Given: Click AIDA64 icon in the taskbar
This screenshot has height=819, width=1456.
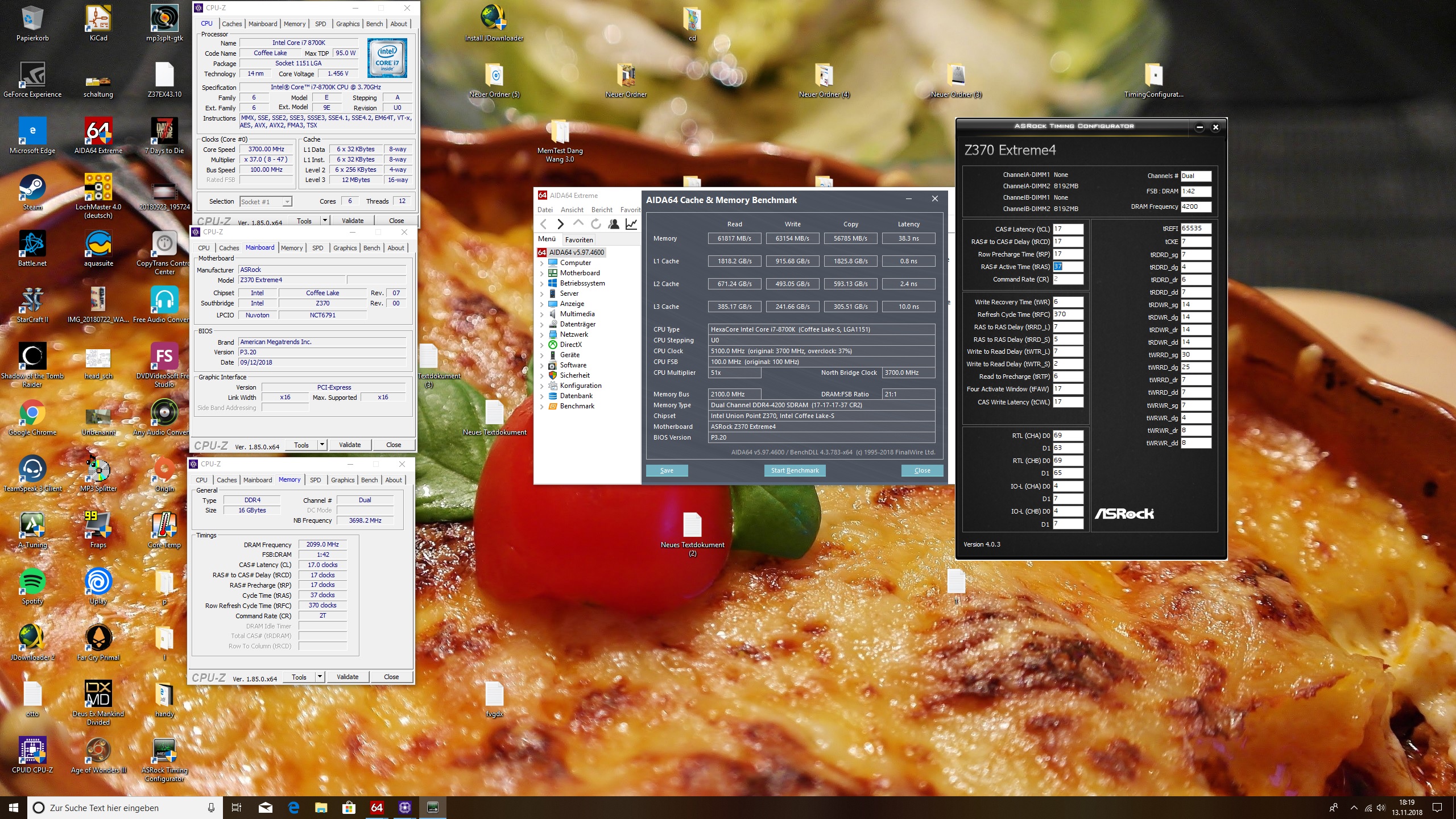Looking at the screenshot, I should (377, 807).
